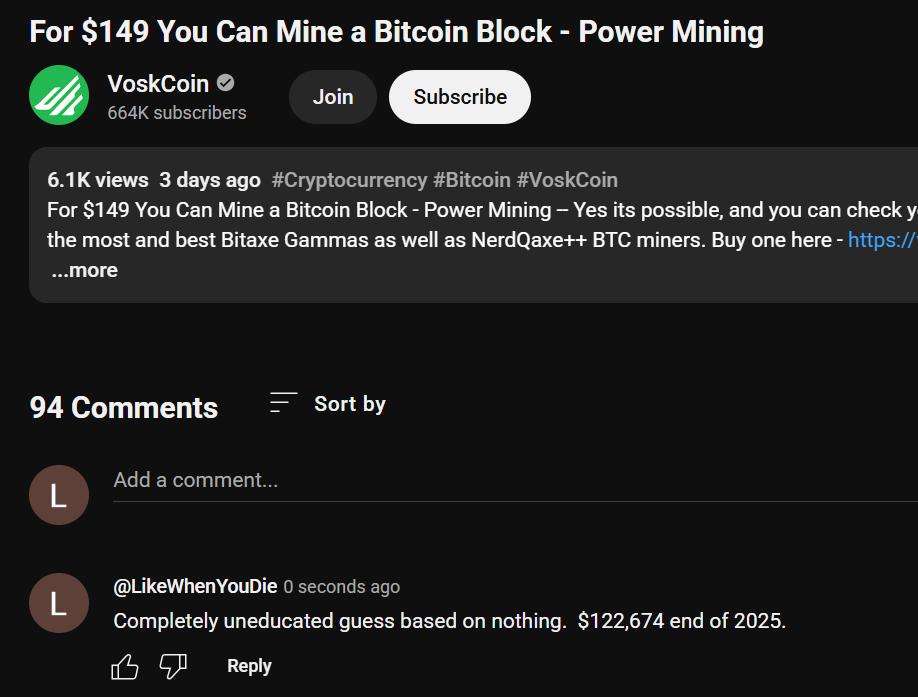Join the VoskCoin channel membership
This screenshot has height=697, width=918.
coord(333,97)
